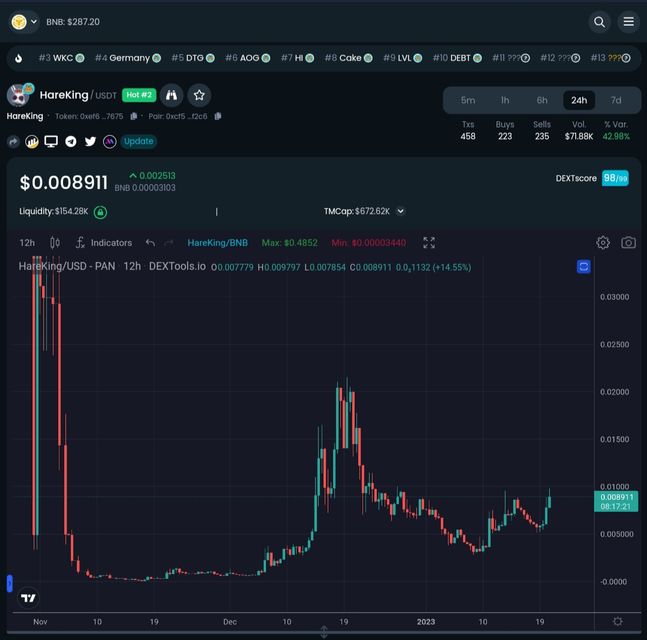Click the Liquidity: $154.28K text

pos(54,211)
